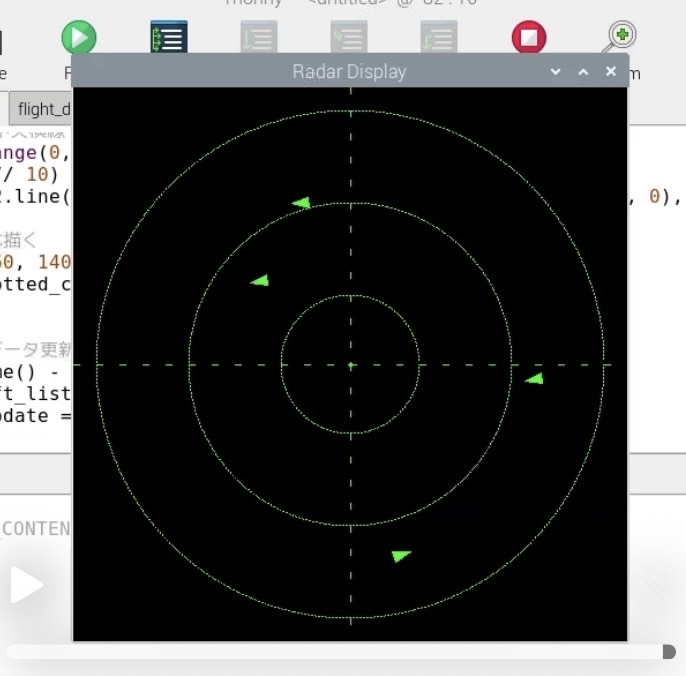Click the video progress bar handle
Viewport: 686px width, 676px height.
pyautogui.click(x=669, y=651)
